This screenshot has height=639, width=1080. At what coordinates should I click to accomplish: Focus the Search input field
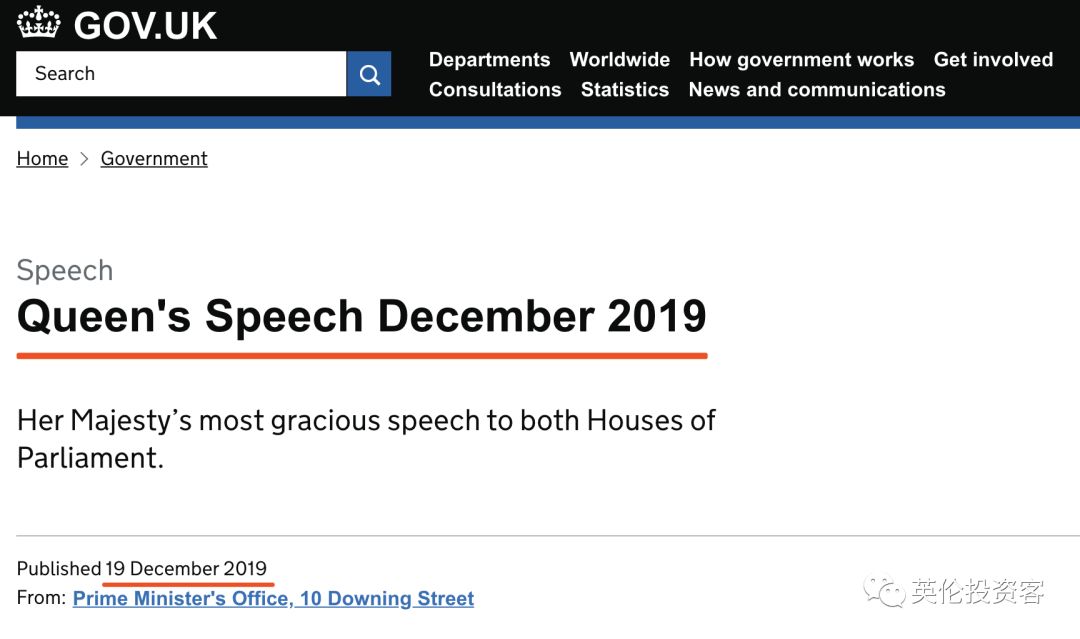click(x=181, y=74)
